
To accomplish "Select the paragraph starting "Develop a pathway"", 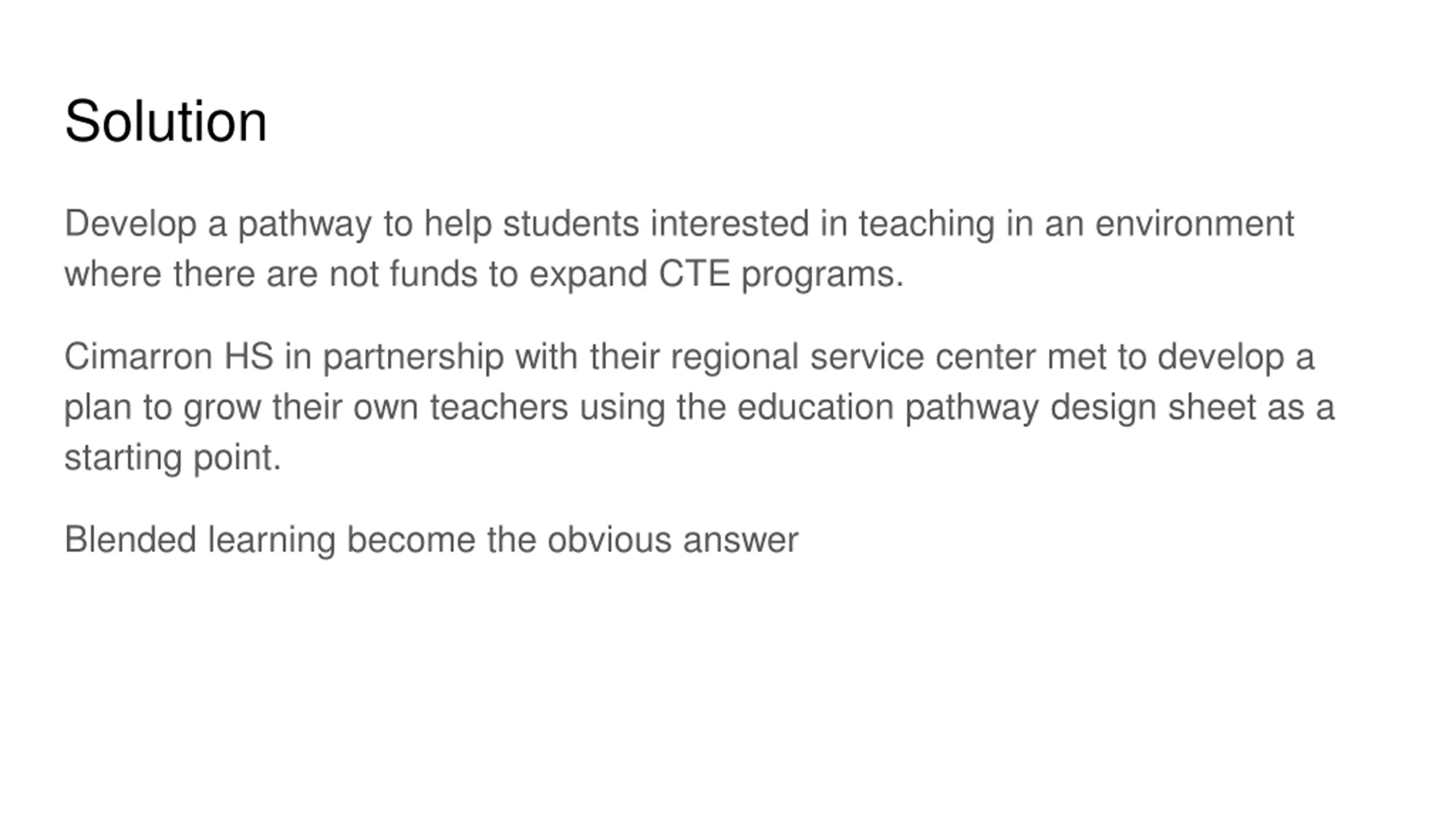I will pyautogui.click(x=679, y=249).
